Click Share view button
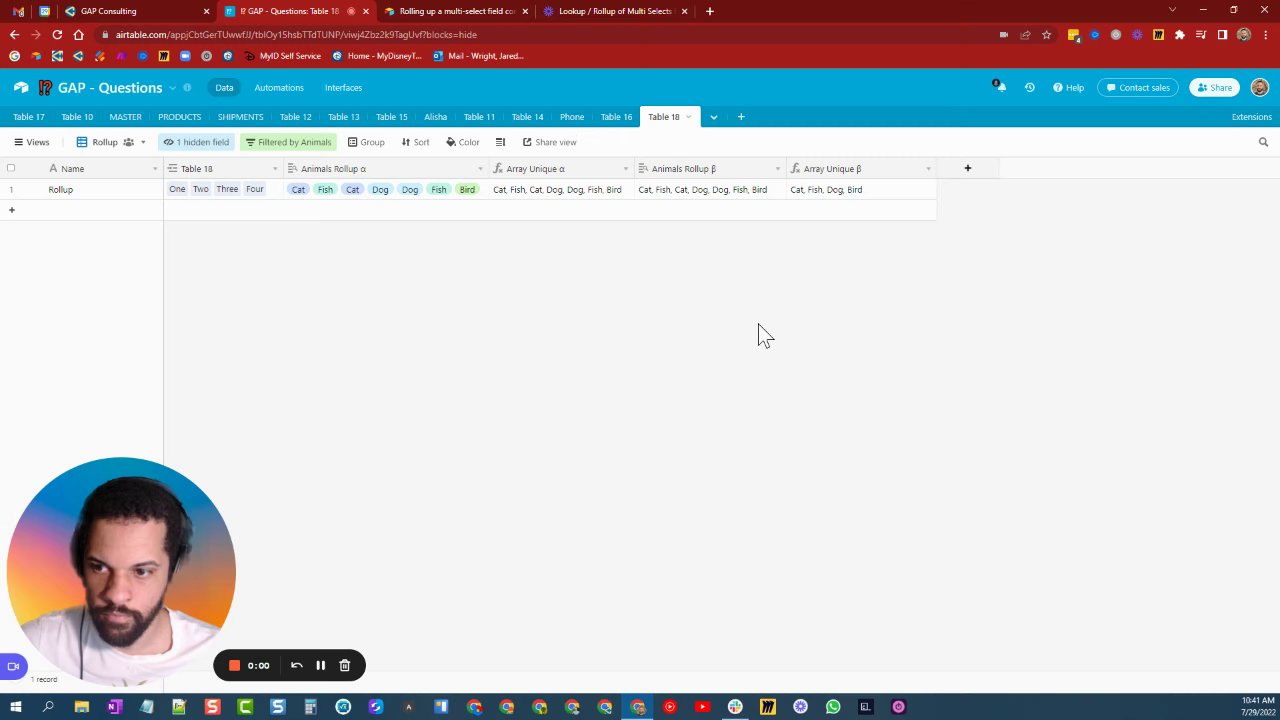This screenshot has height=720, width=1280. 549,142
